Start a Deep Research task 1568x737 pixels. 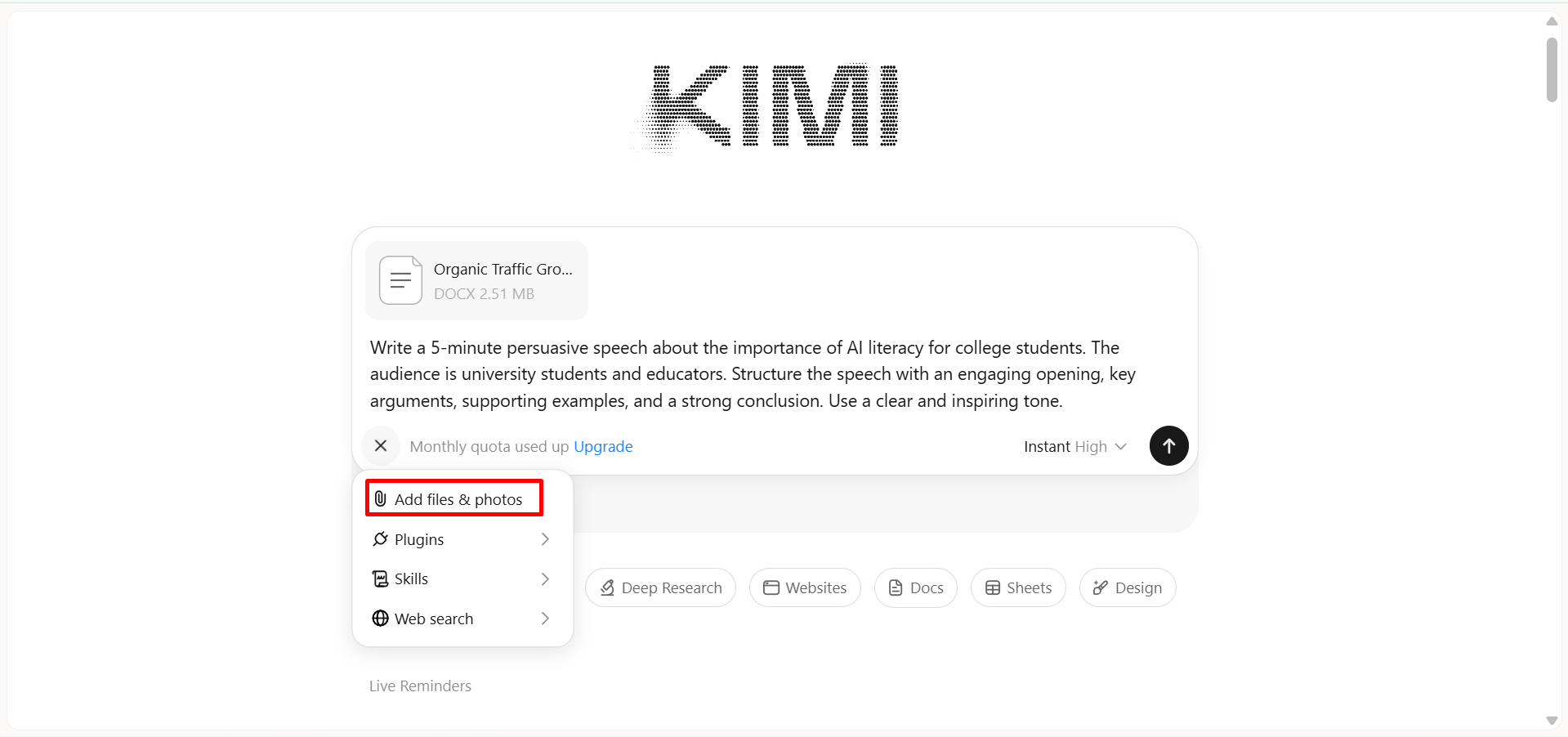coord(660,587)
